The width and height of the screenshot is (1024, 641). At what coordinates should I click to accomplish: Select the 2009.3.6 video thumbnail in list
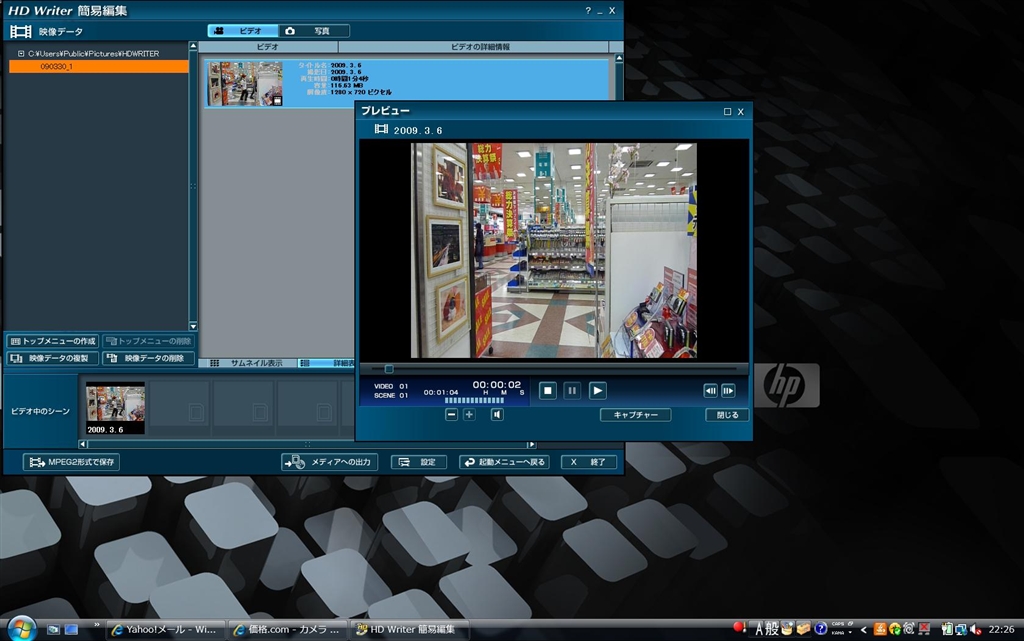coord(245,84)
